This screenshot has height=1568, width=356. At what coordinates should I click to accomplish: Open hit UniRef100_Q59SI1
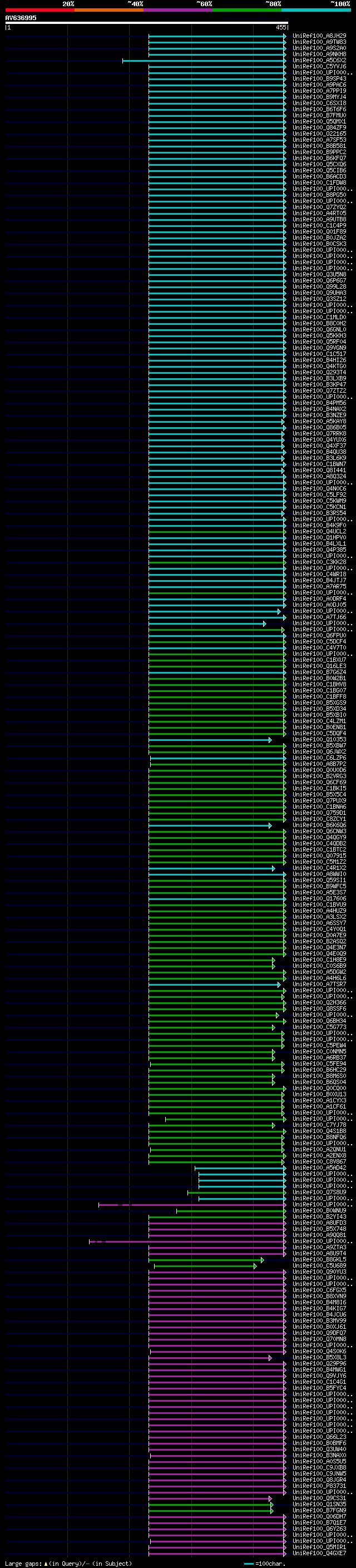coord(319,880)
